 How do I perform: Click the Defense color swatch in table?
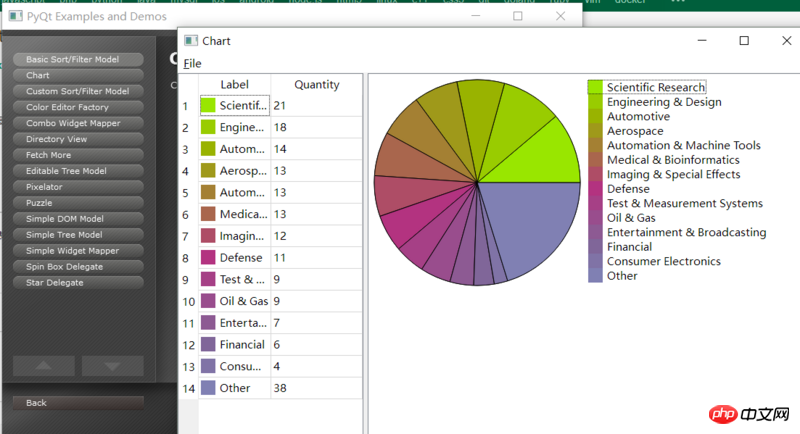tap(208, 258)
